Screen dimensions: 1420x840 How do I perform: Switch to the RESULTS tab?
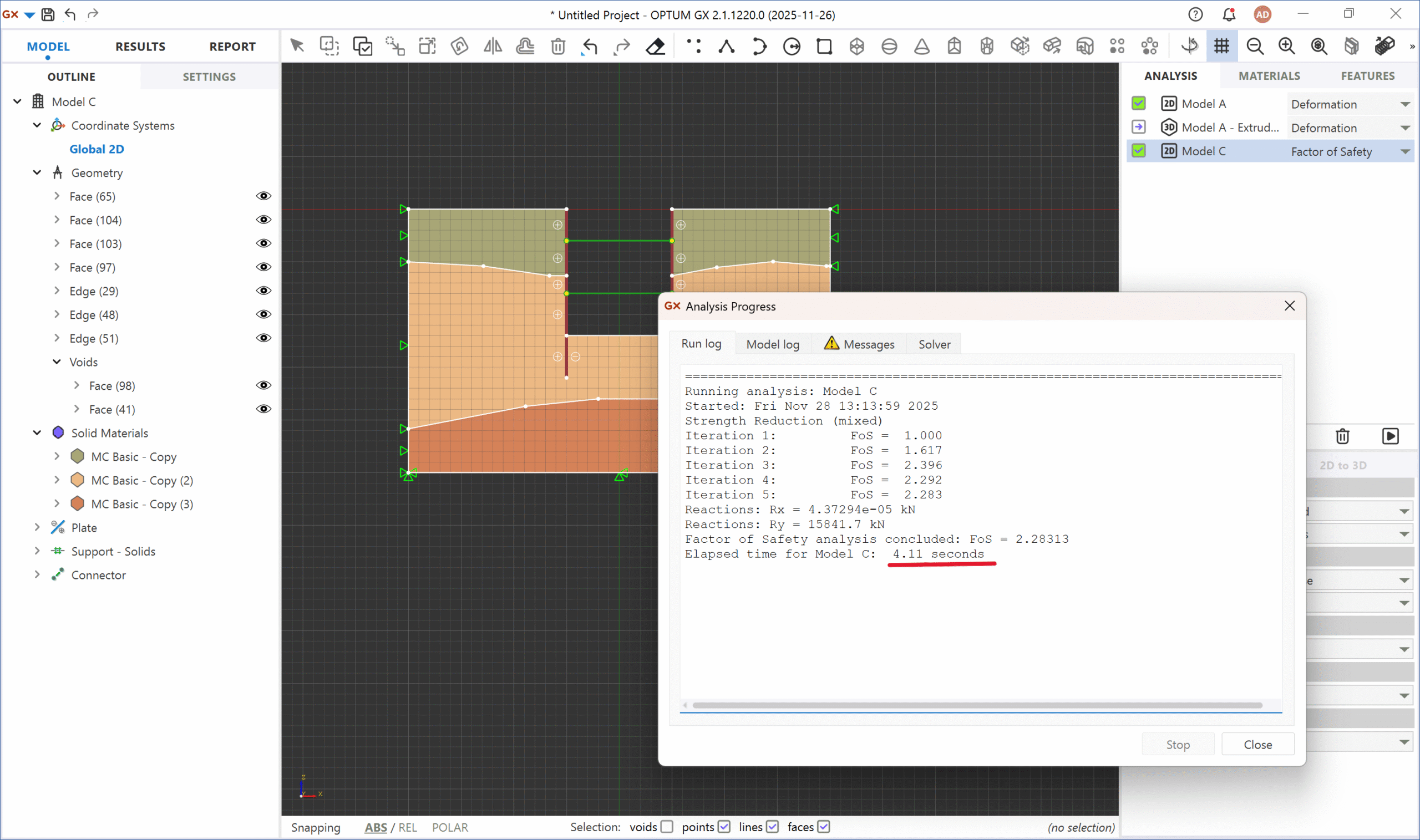click(140, 46)
